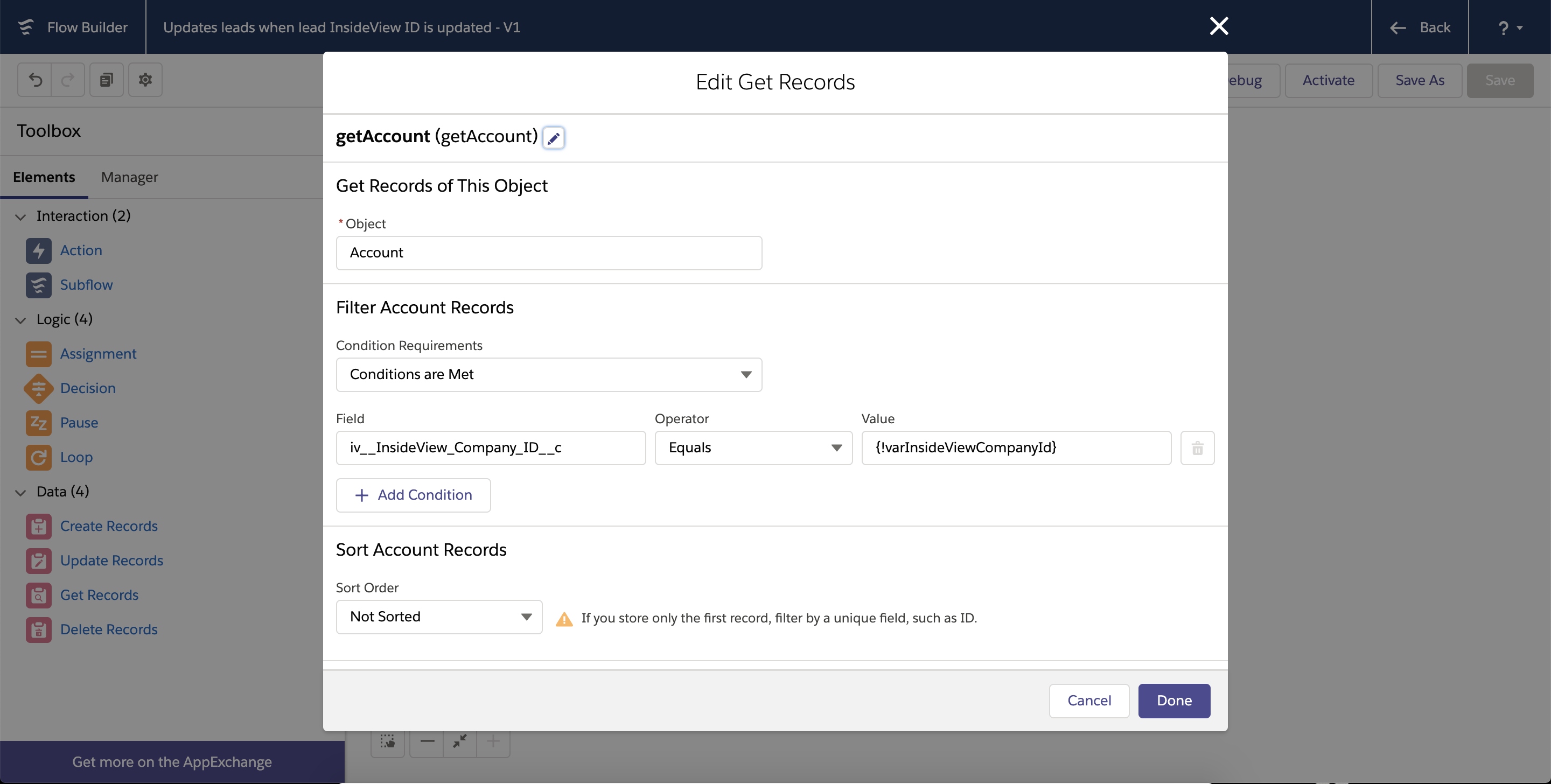Viewport: 1551px width, 784px height.
Task: Collapse the Interaction (2) section
Action: (x=20, y=217)
